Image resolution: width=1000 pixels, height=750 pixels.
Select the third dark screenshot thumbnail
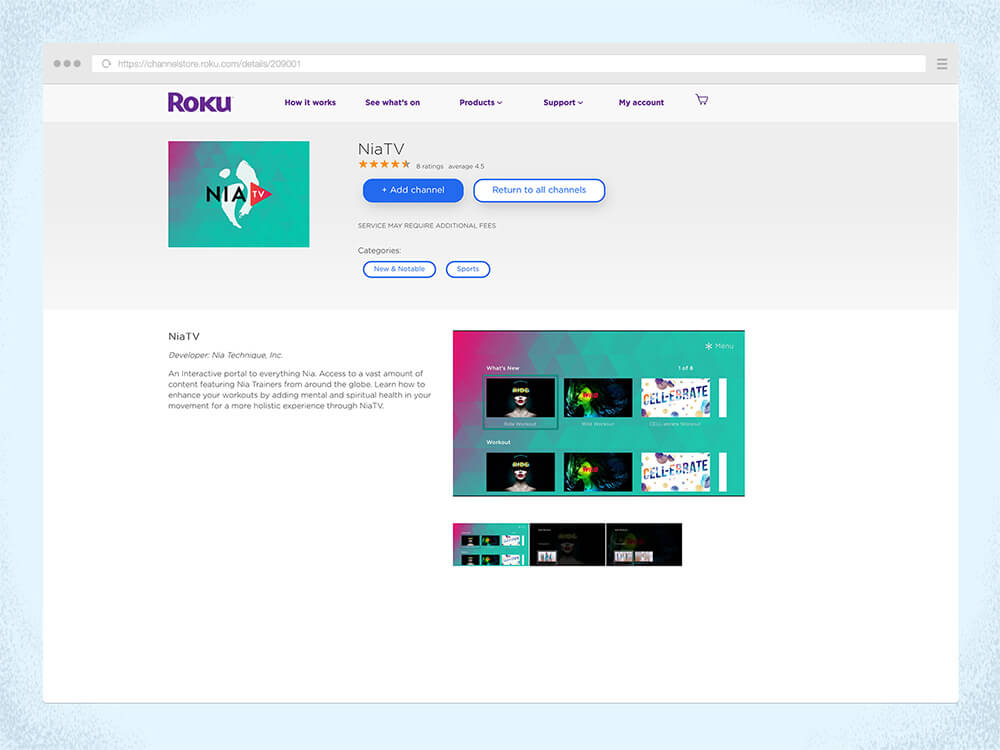coord(643,545)
